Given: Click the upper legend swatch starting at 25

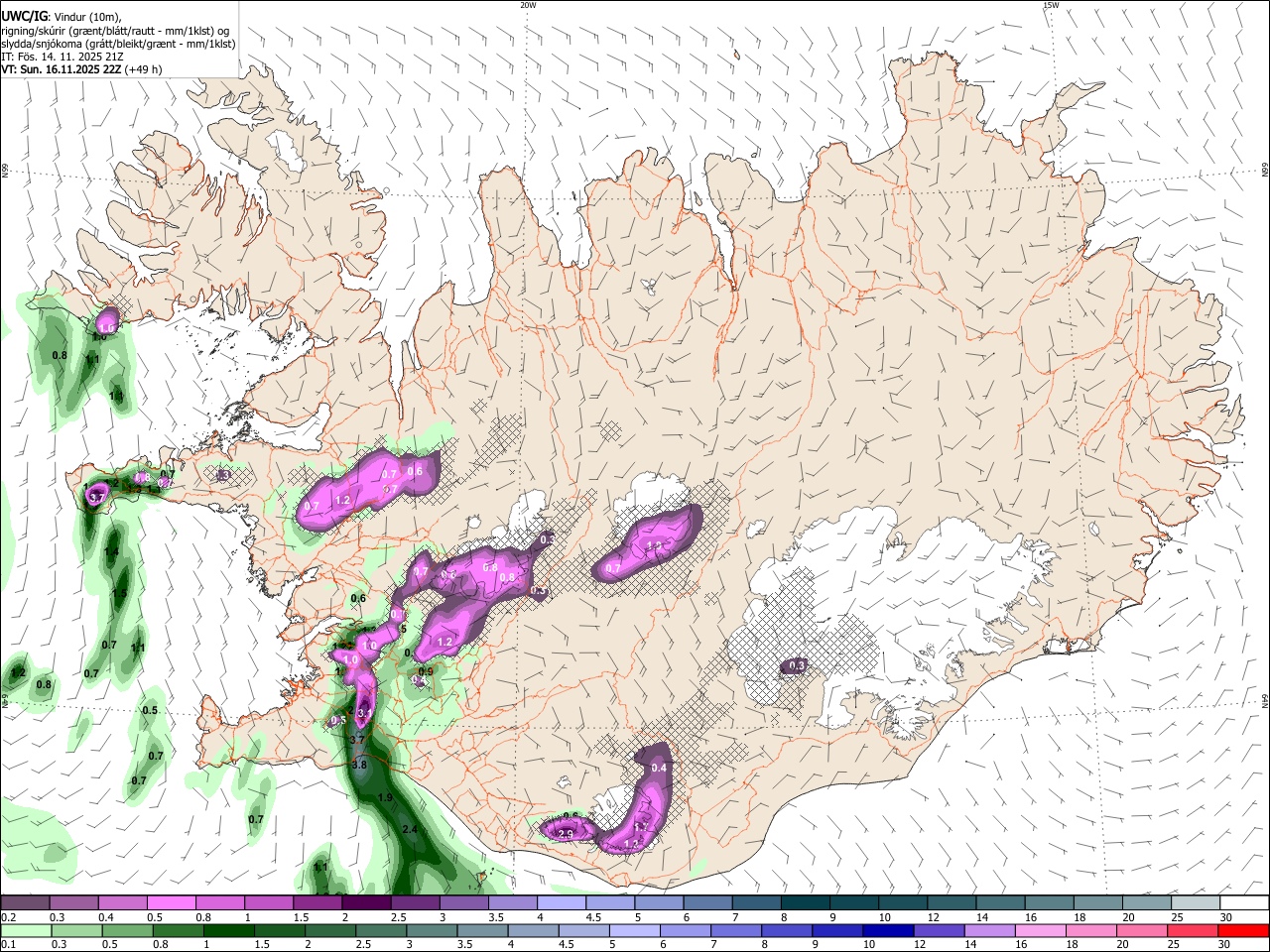Looking at the screenshot, I should (1196, 902).
